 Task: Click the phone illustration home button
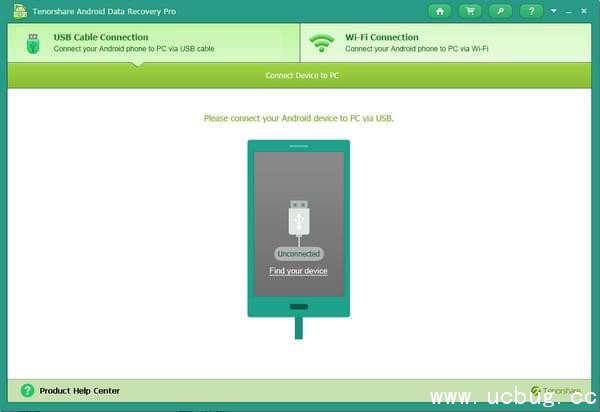(298, 306)
